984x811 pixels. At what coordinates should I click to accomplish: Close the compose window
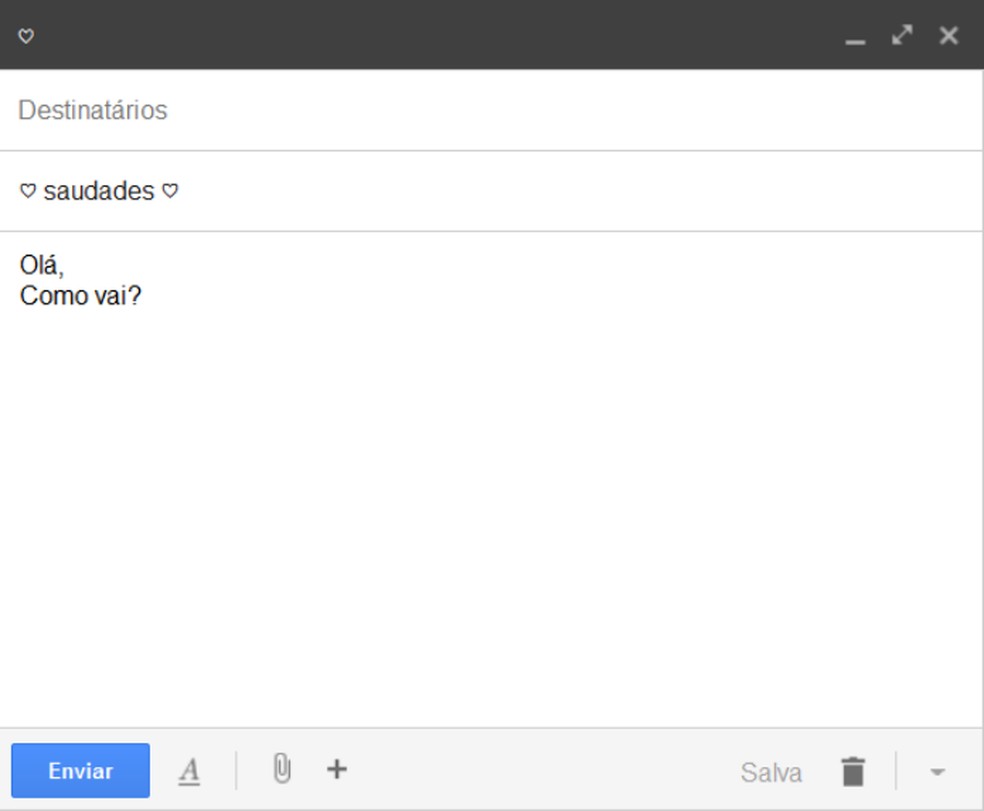(949, 36)
